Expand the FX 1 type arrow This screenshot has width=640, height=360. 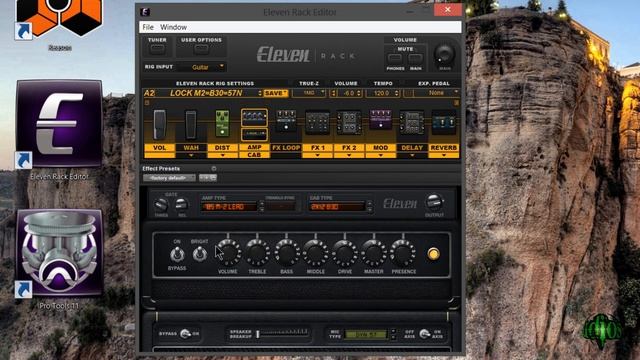coord(317,155)
